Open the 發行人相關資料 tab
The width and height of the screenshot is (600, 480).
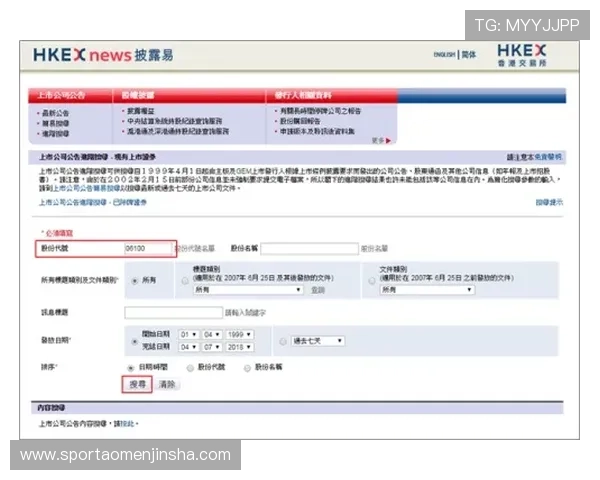pyautogui.click(x=303, y=95)
